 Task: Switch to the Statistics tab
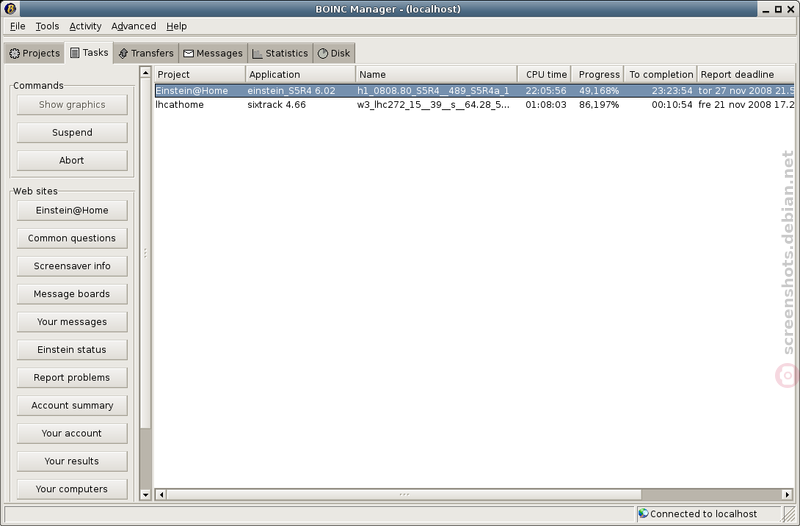(x=280, y=53)
